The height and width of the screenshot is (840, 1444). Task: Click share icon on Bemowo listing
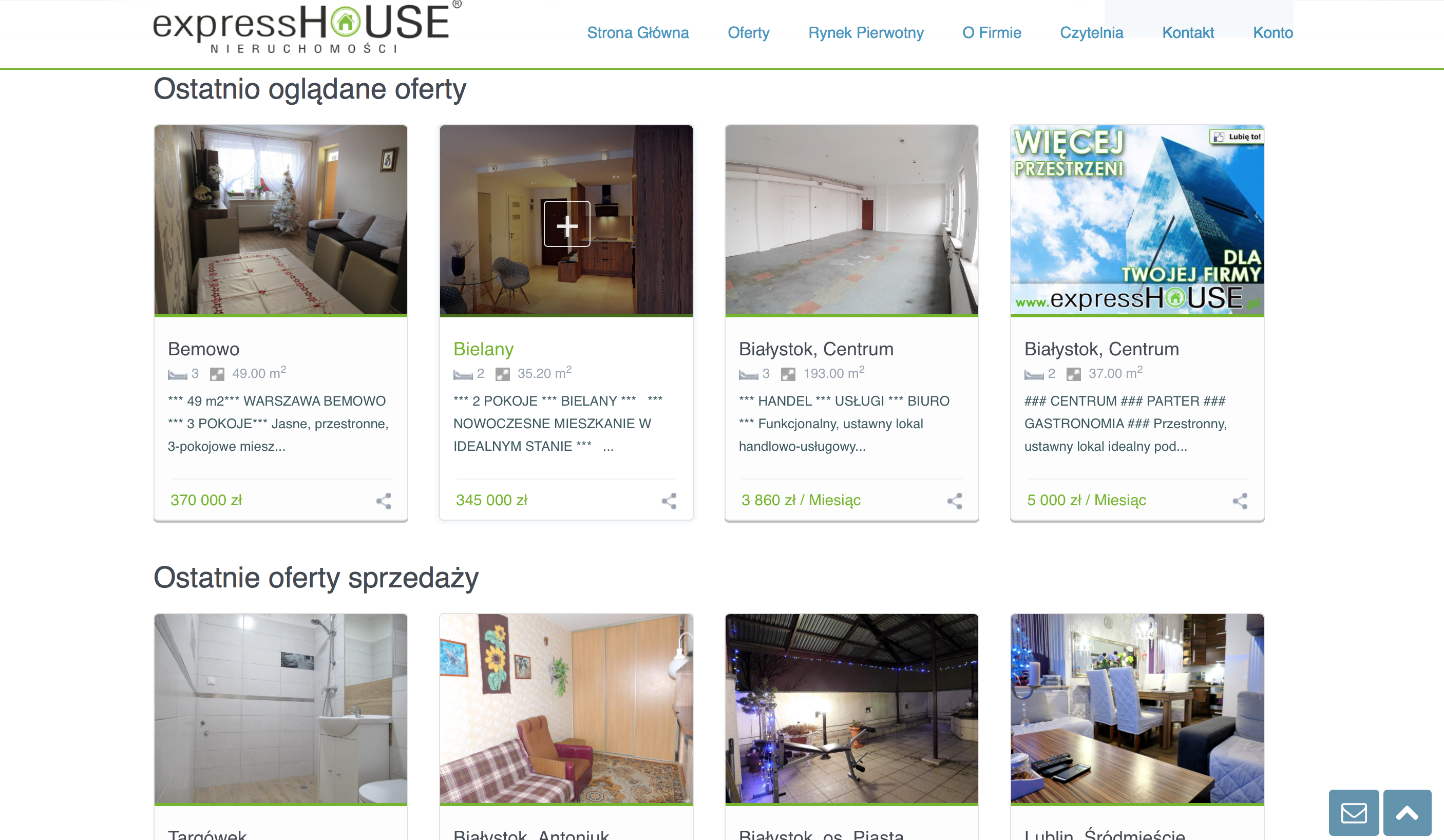coord(384,501)
